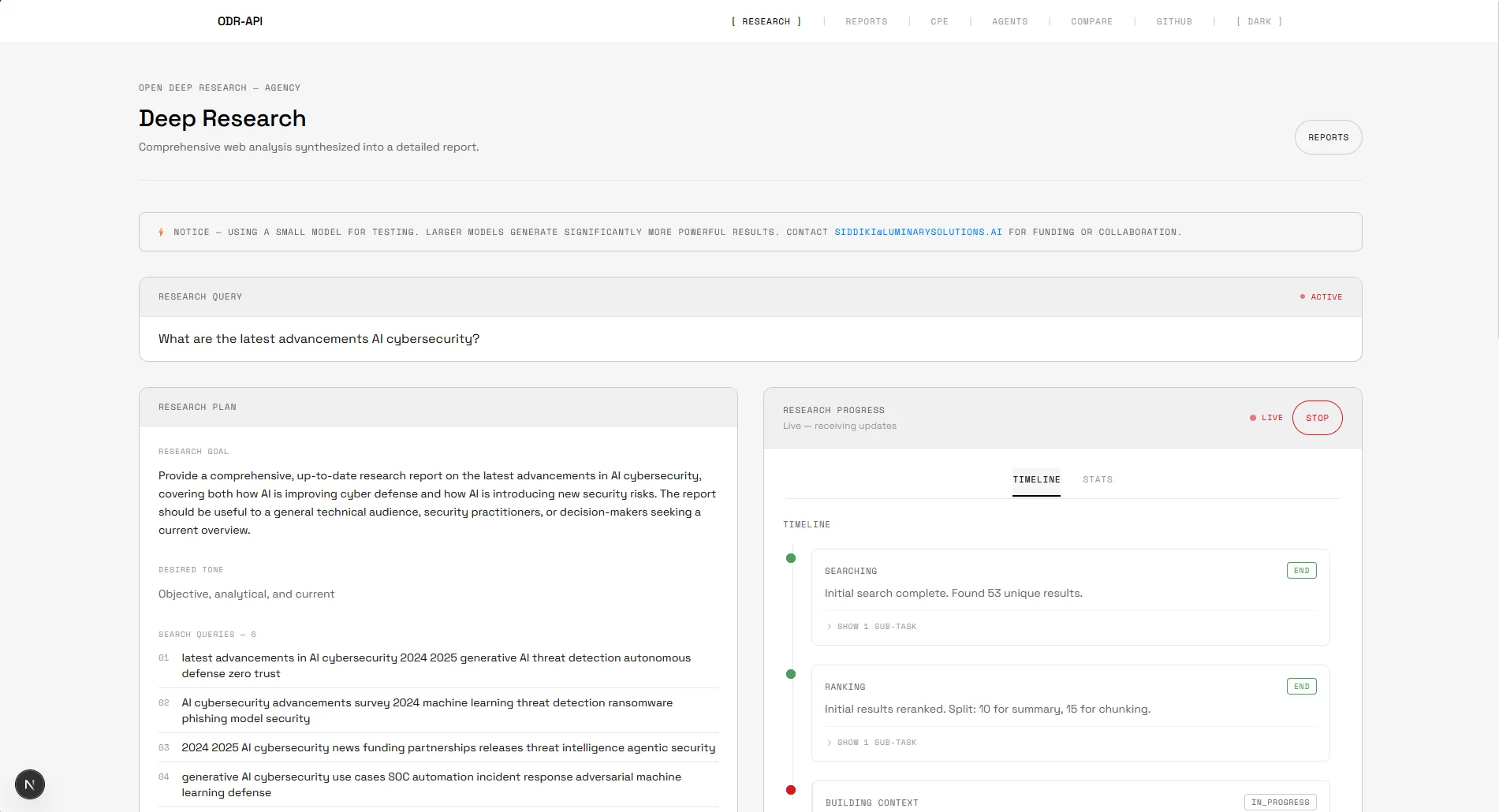
Task: Click 'Initial results reranked' ranking message
Action: pyautogui.click(x=987, y=709)
